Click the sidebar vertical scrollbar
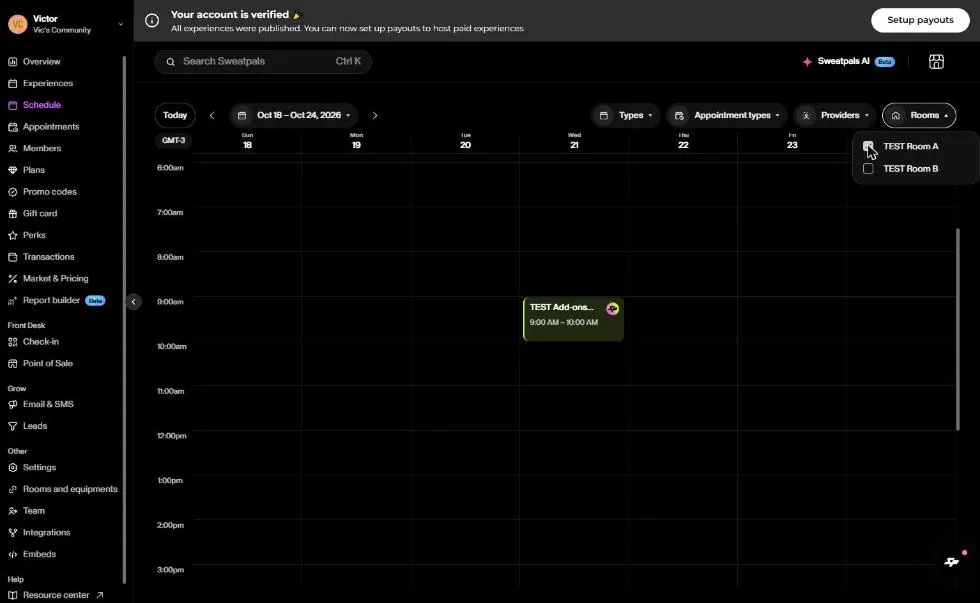 click(x=124, y=319)
